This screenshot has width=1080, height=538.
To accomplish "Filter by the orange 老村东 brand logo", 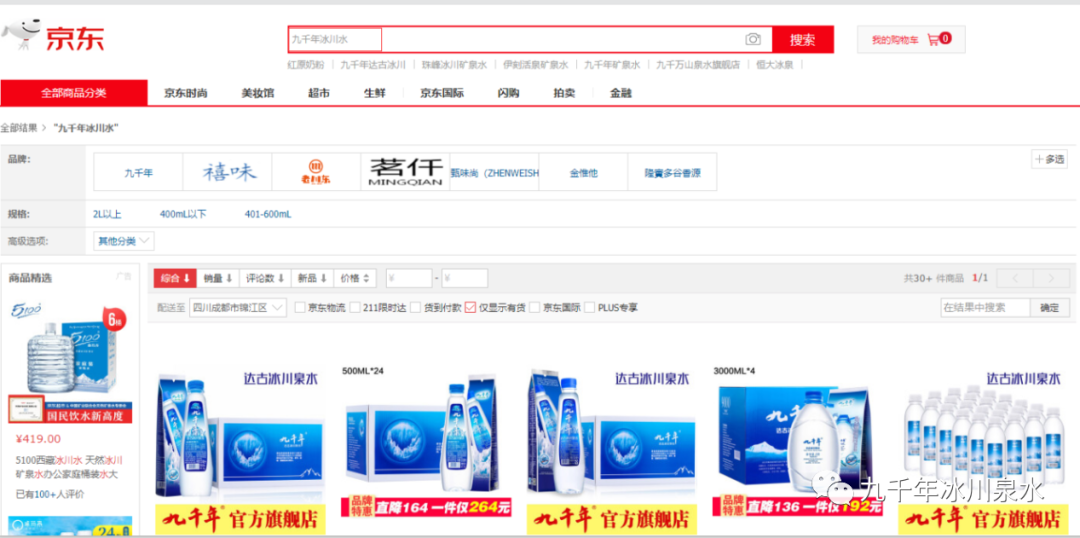I will point(316,172).
